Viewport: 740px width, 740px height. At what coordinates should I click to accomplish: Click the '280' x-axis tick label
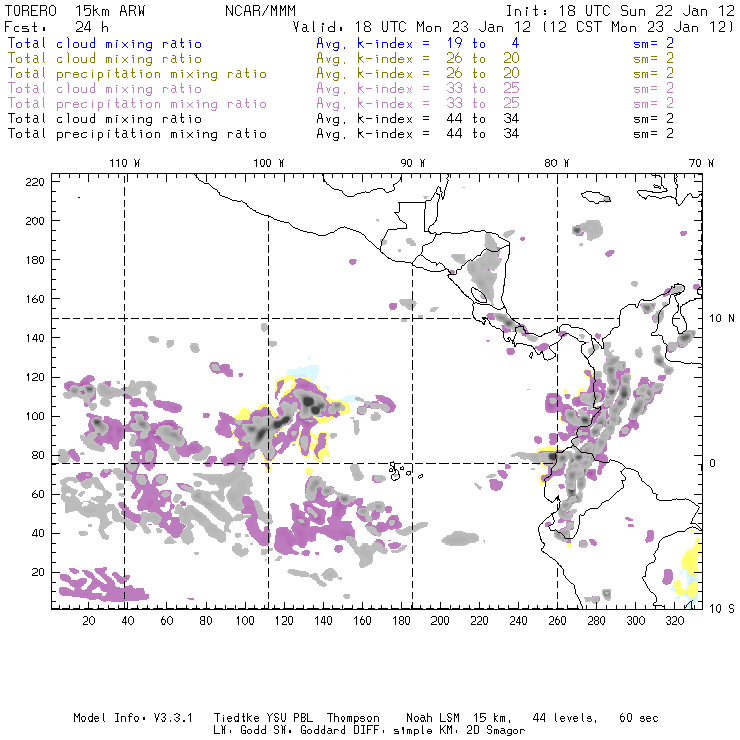pos(596,621)
